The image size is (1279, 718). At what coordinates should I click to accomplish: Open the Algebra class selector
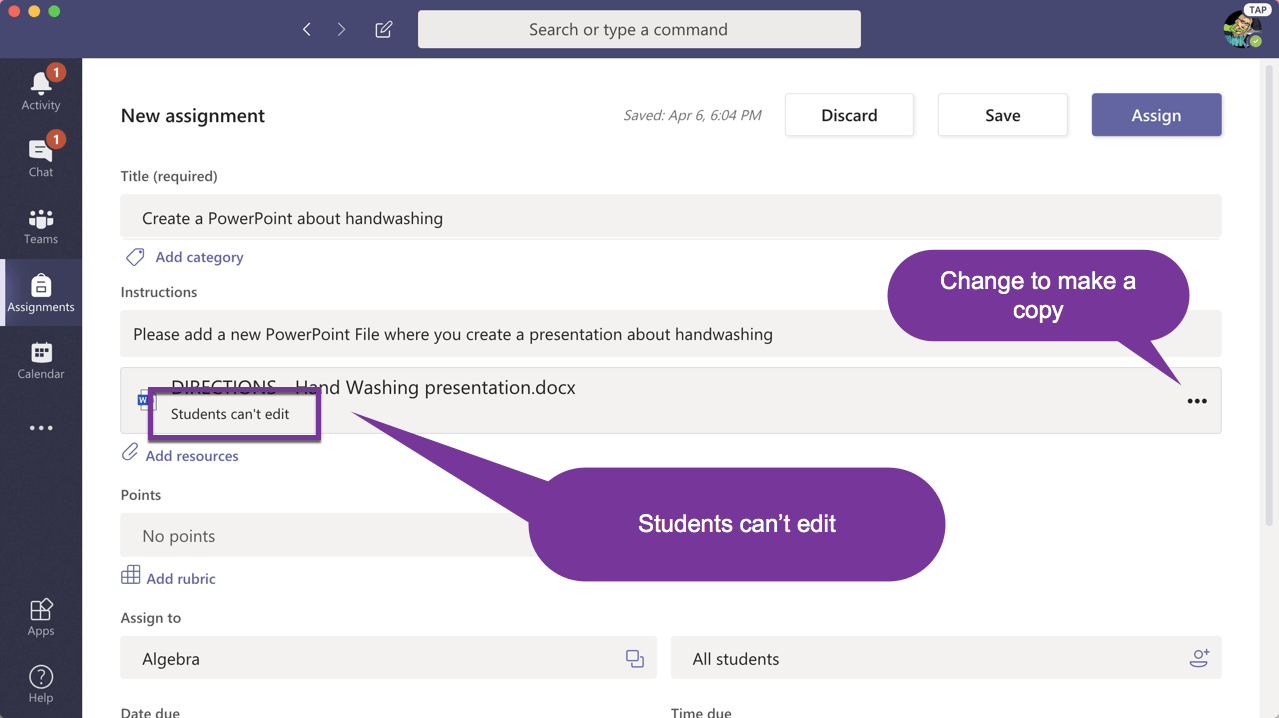tap(388, 658)
